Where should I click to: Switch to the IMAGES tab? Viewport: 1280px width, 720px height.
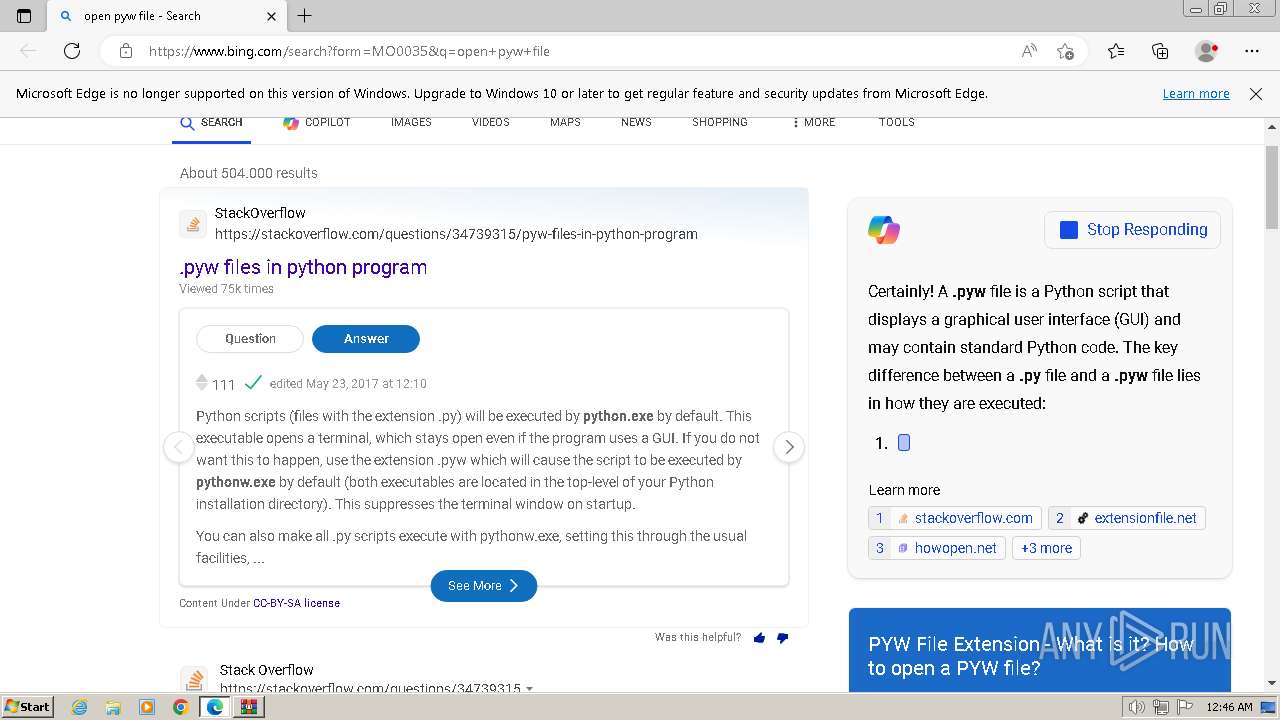point(411,122)
